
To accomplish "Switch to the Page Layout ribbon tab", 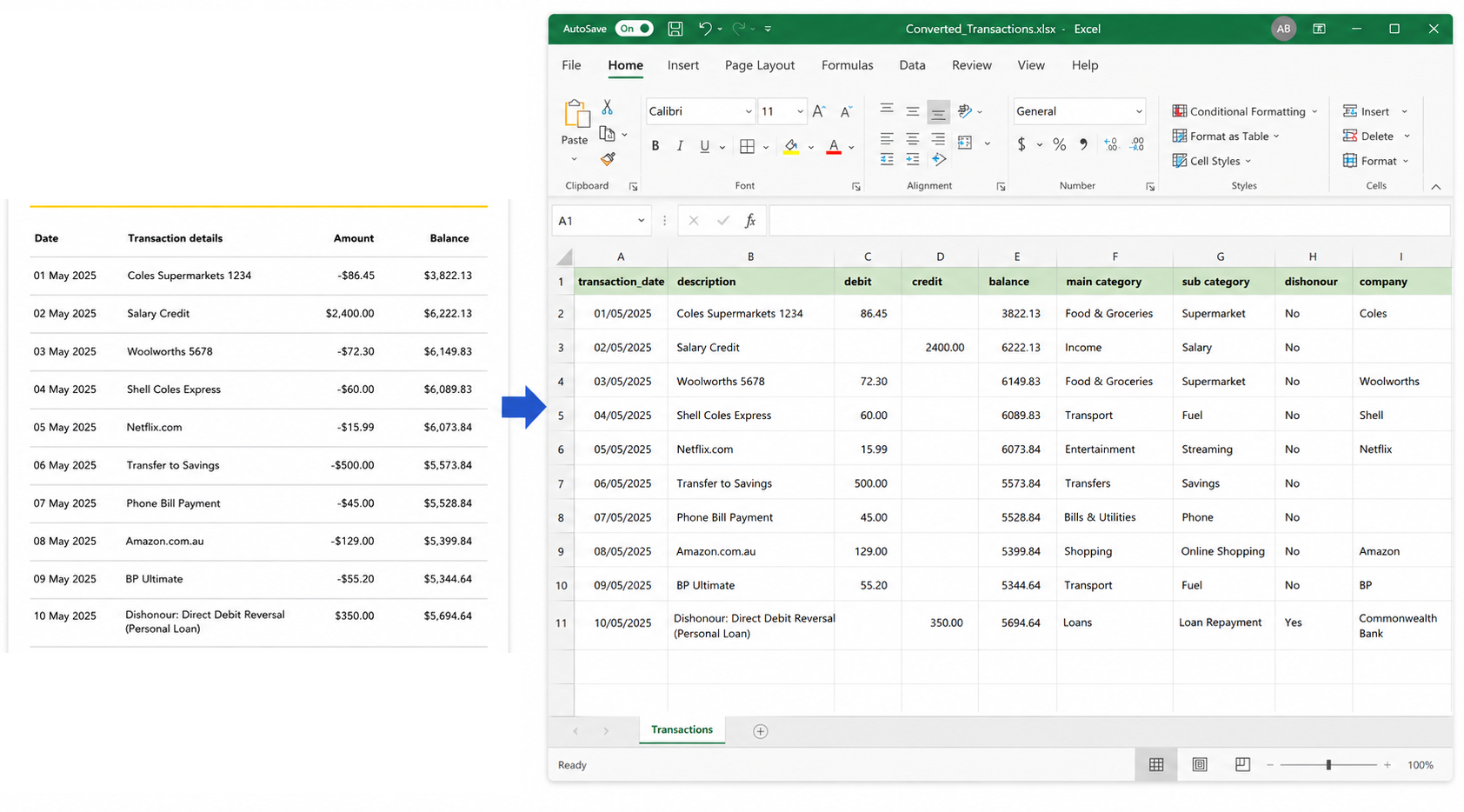I will tap(760, 65).
